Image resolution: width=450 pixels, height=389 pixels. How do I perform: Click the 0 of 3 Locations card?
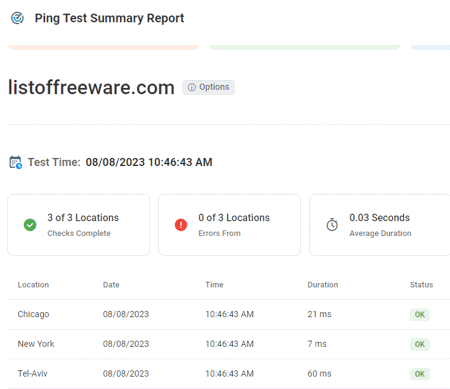[230, 225]
